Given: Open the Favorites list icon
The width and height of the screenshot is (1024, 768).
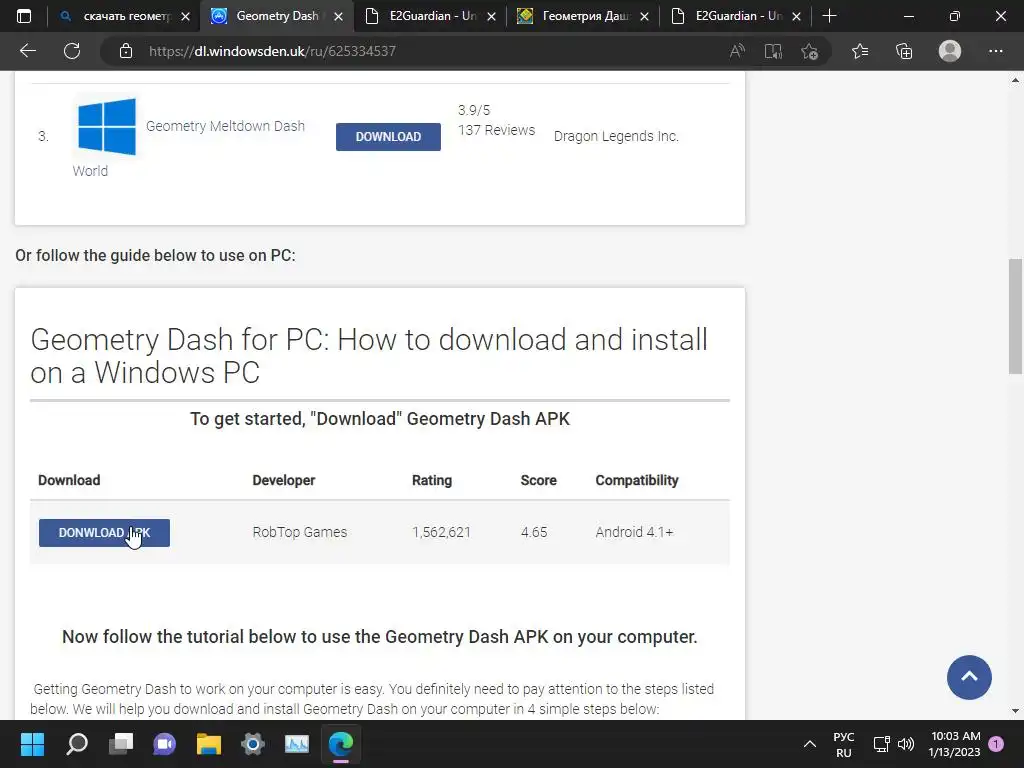Looking at the screenshot, I should tap(860, 51).
